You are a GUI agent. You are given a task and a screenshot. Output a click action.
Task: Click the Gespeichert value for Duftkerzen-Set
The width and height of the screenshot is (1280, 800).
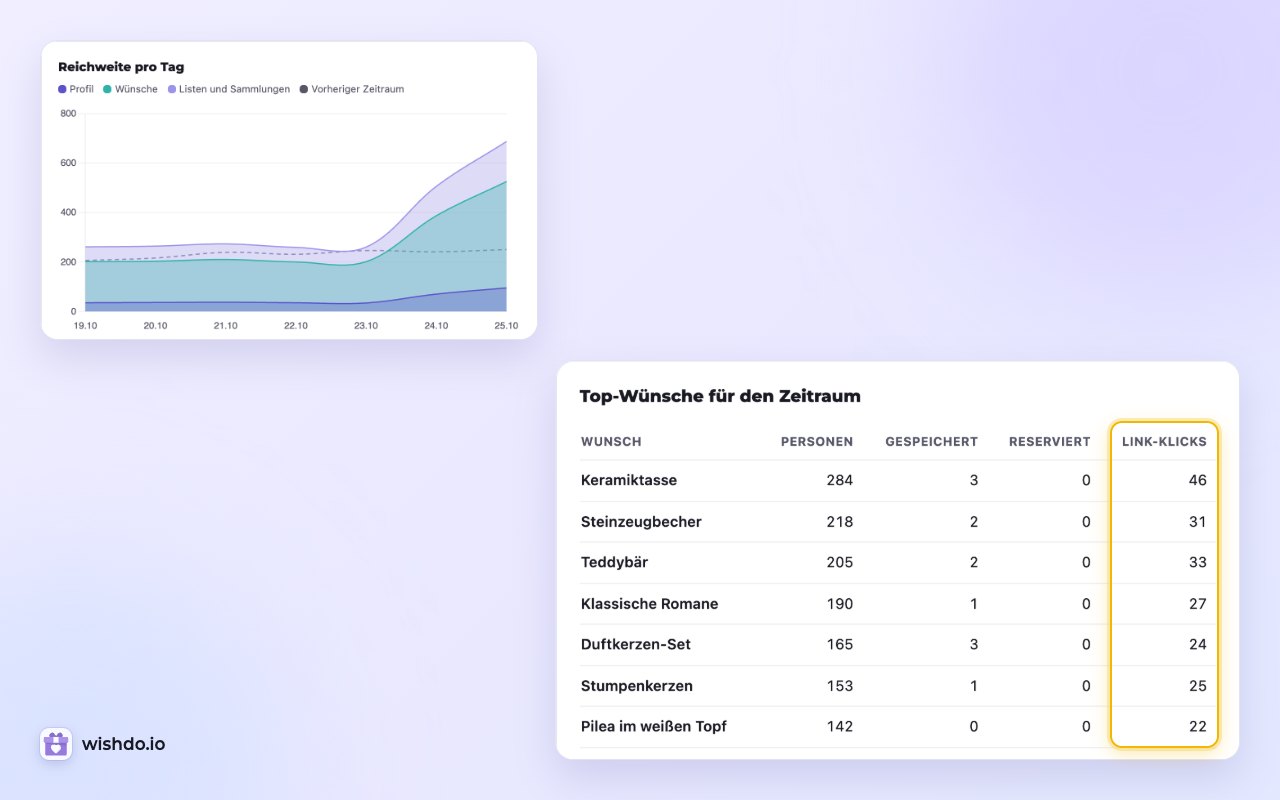974,644
